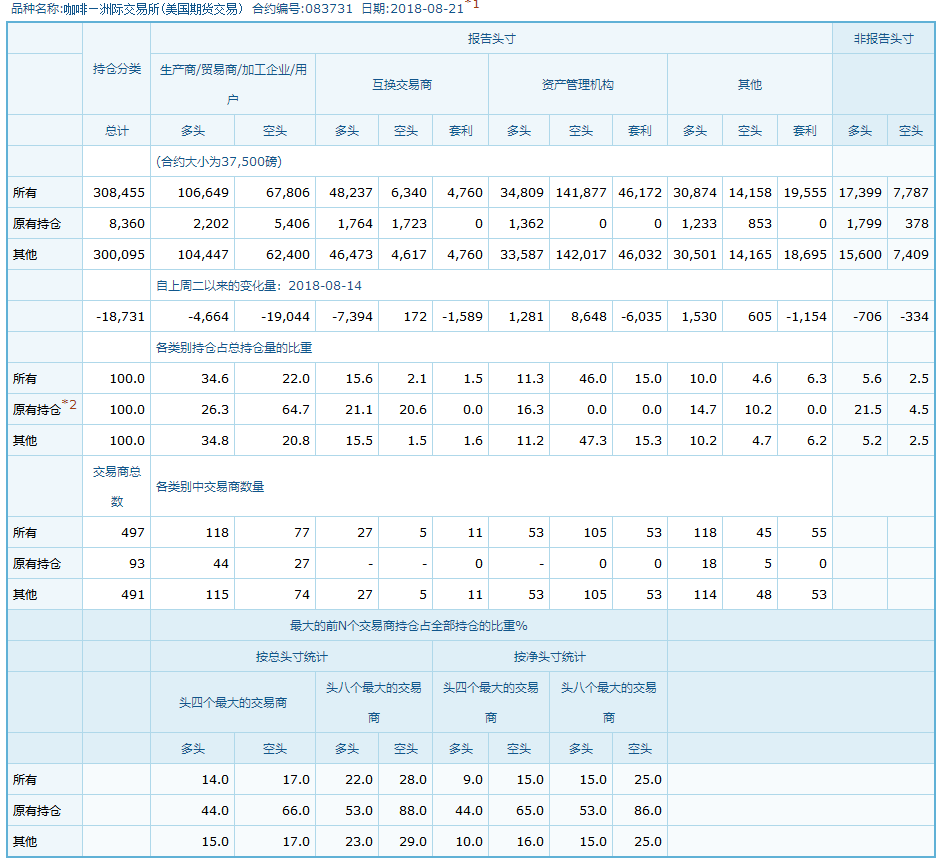Select the 互换交易商 column group header

tap(401, 85)
